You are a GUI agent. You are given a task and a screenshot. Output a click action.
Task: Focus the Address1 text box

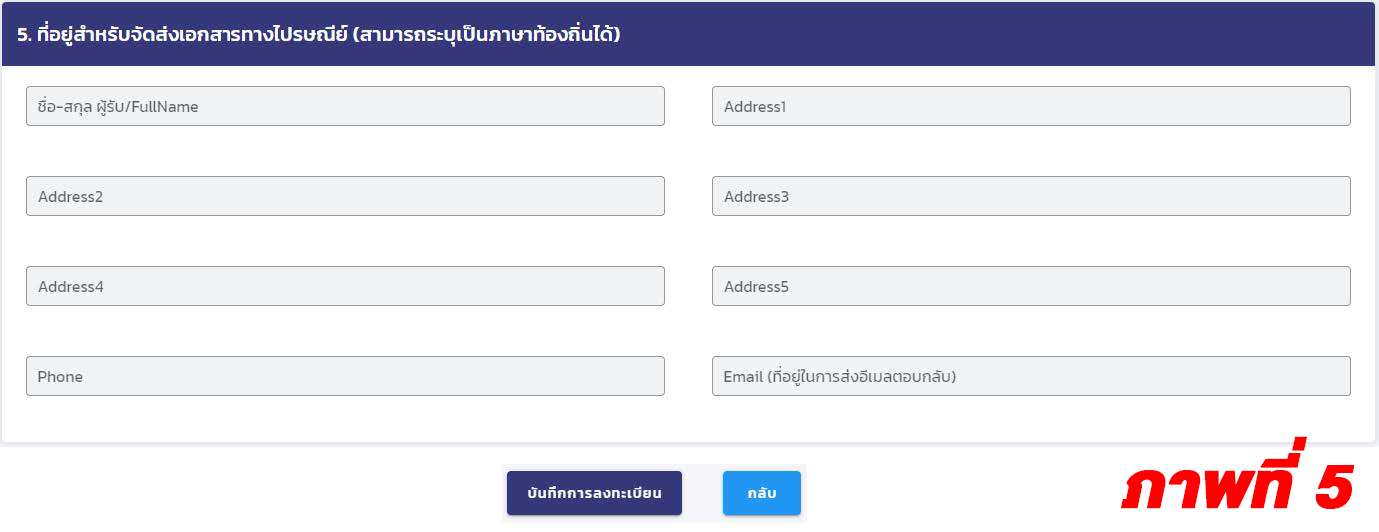tap(1031, 106)
